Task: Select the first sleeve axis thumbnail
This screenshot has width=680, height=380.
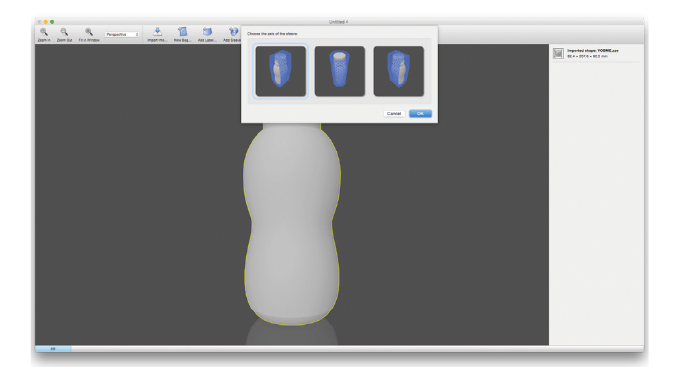Action: (281, 71)
